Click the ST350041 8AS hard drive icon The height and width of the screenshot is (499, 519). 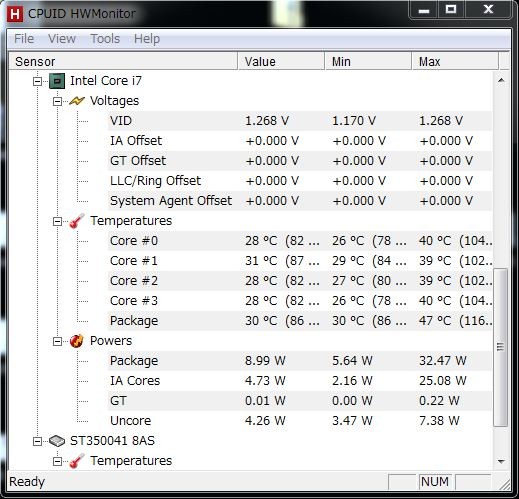pyautogui.click(x=57, y=441)
